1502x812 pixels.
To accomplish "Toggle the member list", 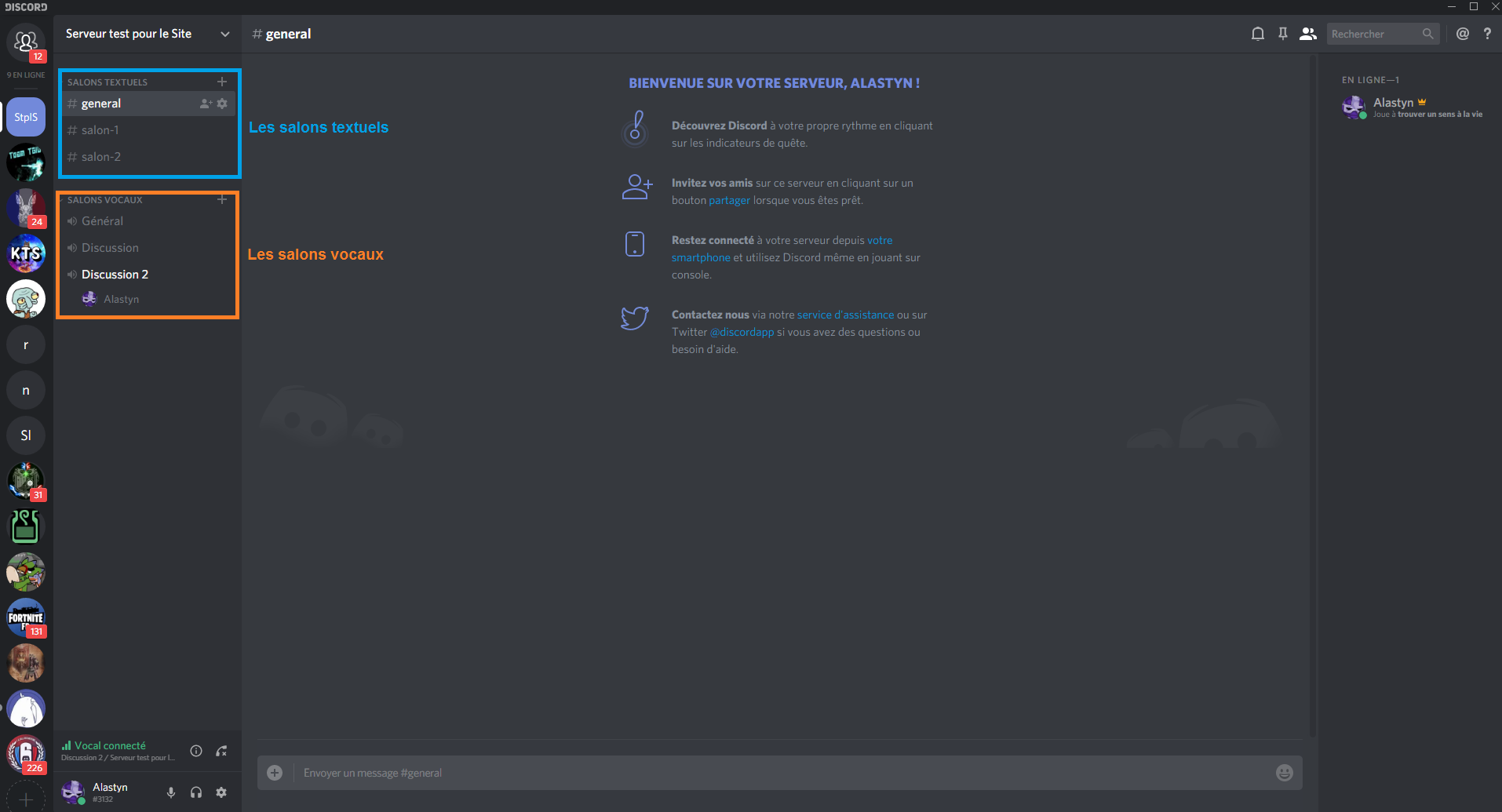I will click(x=1308, y=34).
